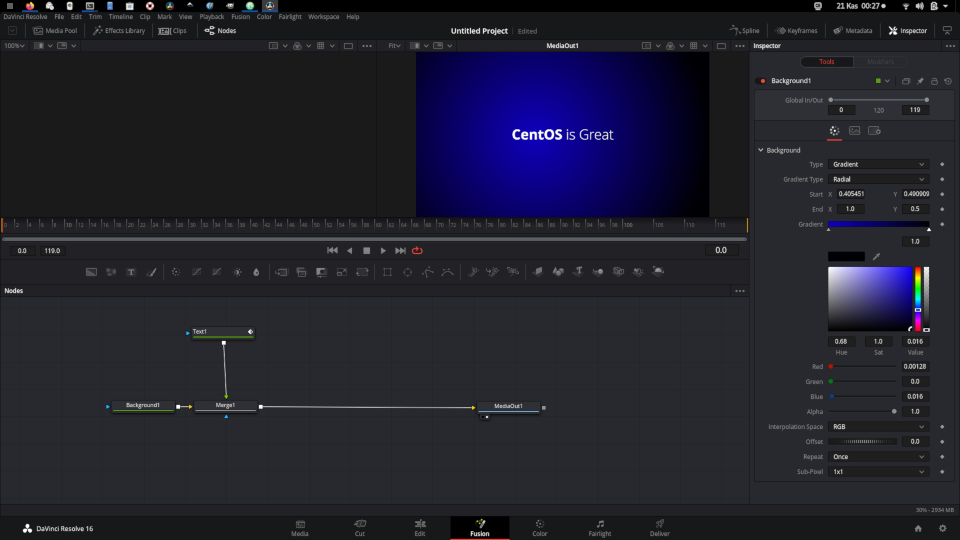The height and width of the screenshot is (540, 960).
Task: Add a Renderer 3D node from toolbar
Action: click(x=658, y=271)
